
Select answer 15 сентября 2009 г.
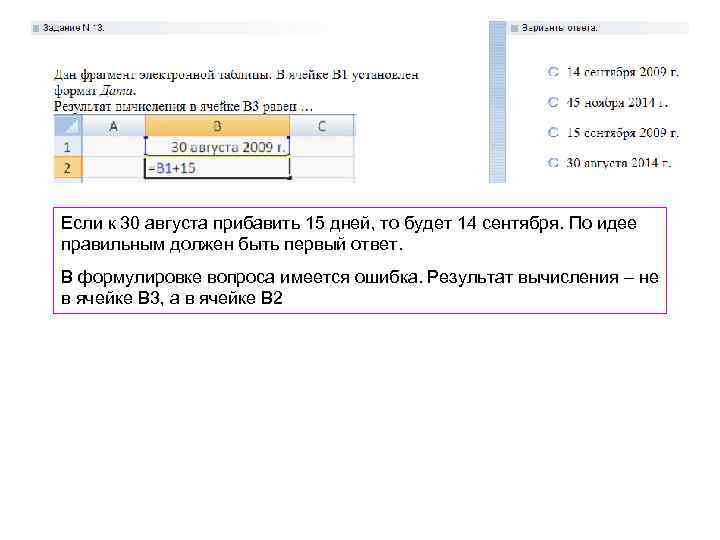click(x=553, y=132)
